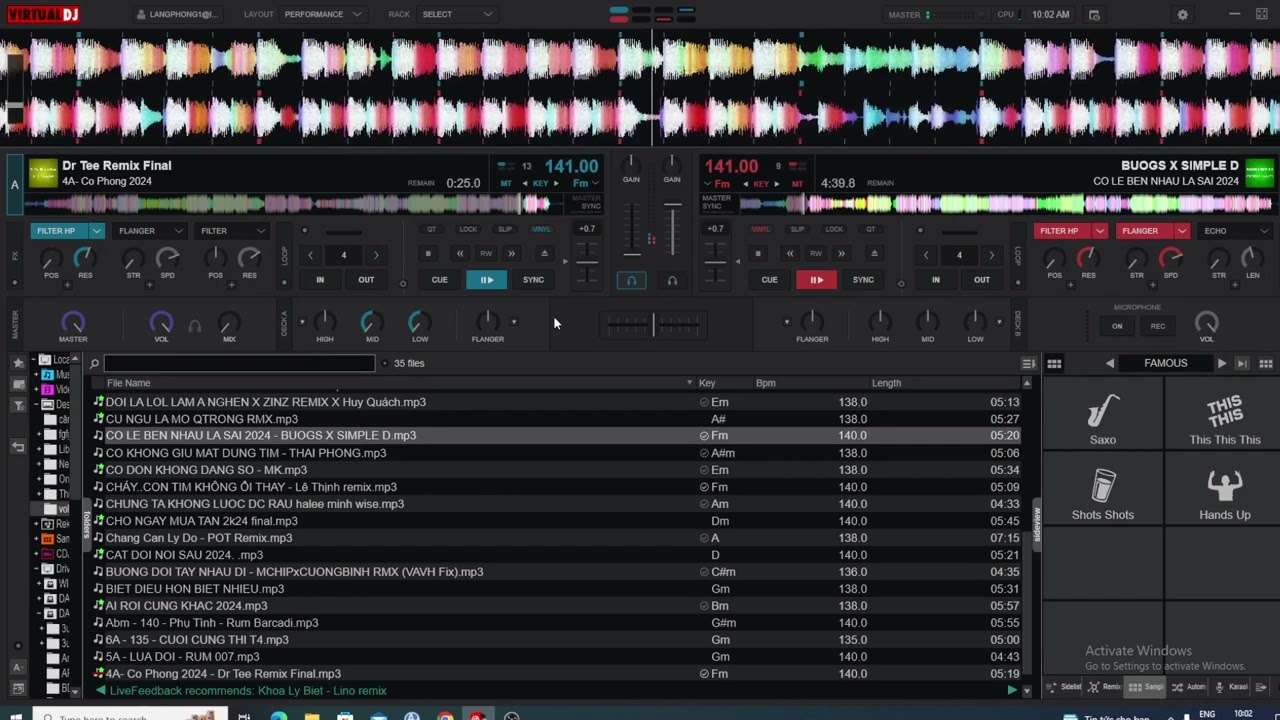The height and width of the screenshot is (720, 1280).
Task: Toggle VINYL mode on deck A
Action: [541, 229]
